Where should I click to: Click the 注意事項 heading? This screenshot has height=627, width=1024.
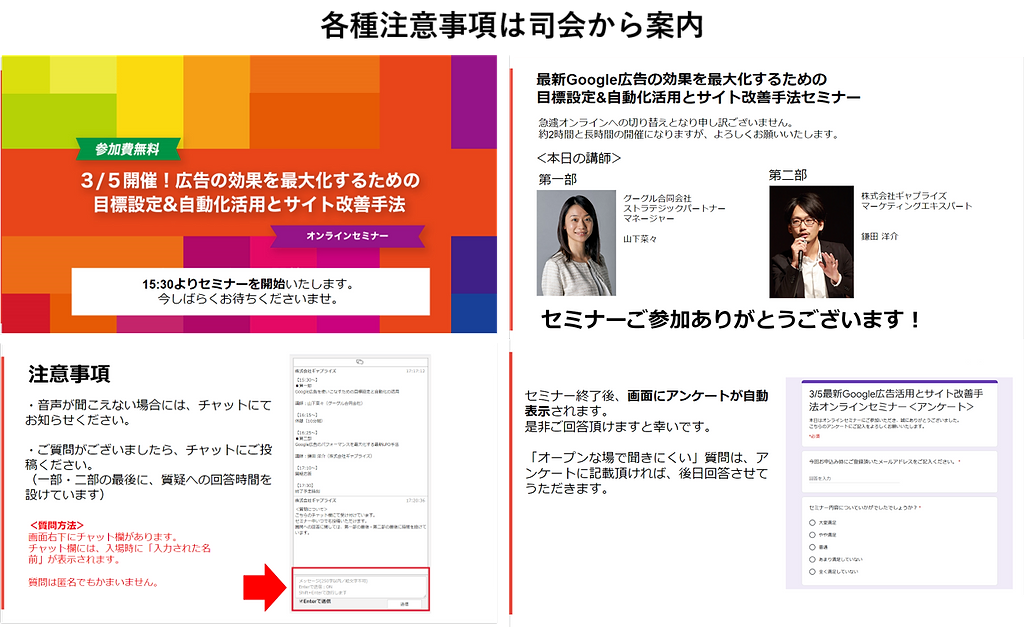tap(69, 374)
